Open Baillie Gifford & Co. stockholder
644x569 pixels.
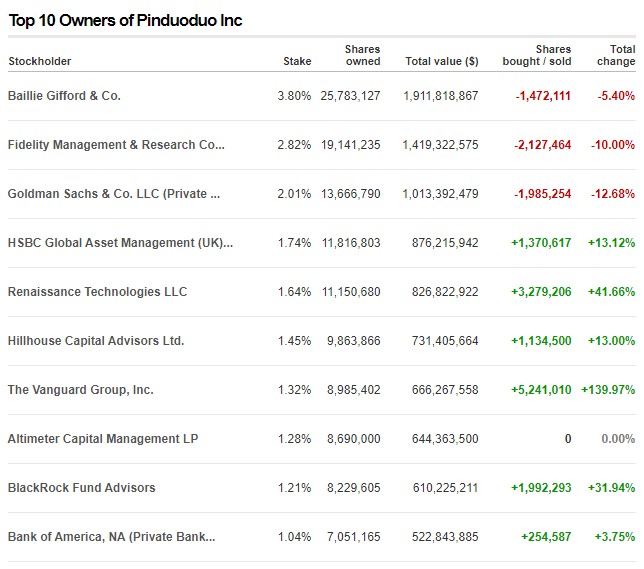(x=64, y=96)
